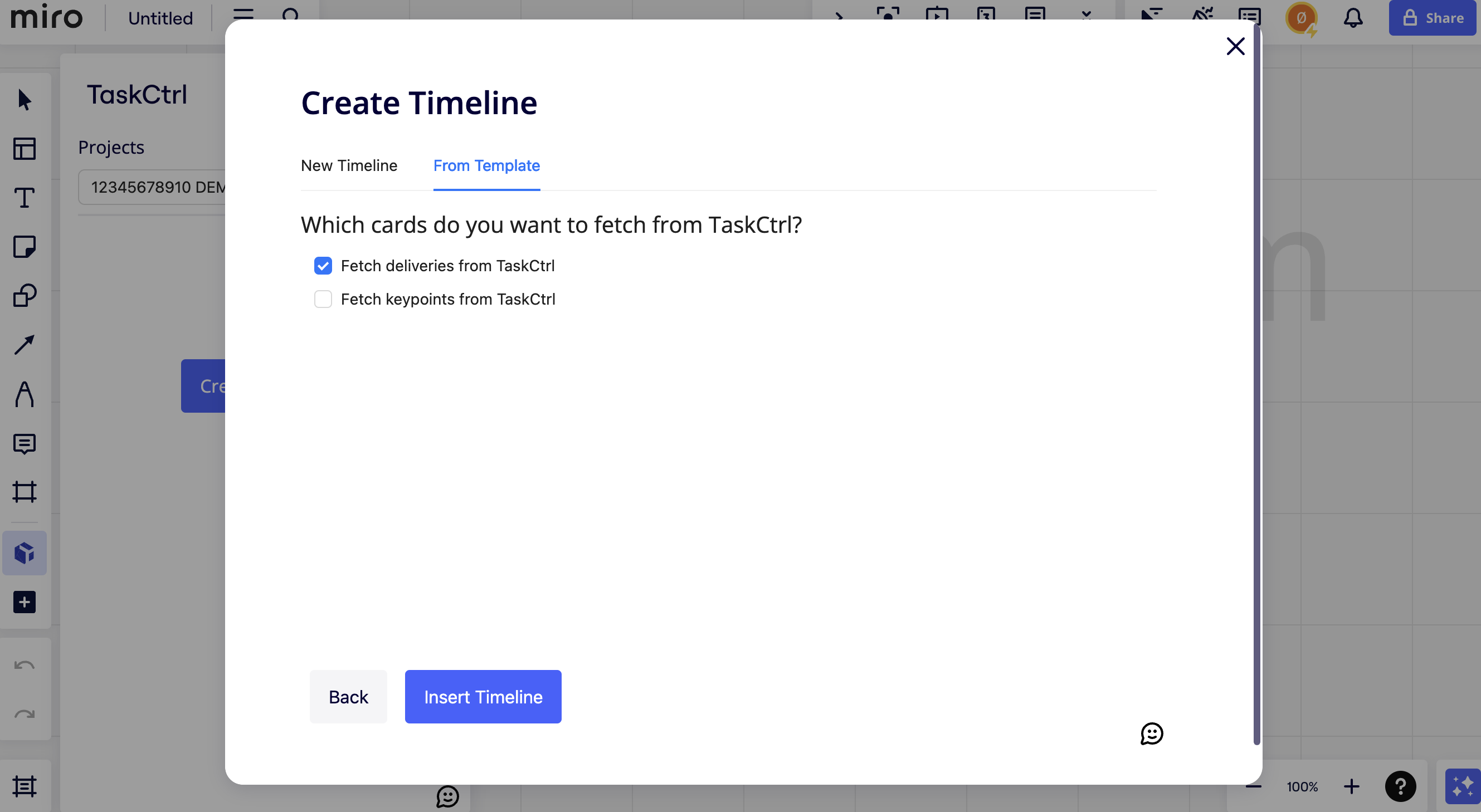Click the Insert Timeline button
The height and width of the screenshot is (812, 1481).
(483, 697)
